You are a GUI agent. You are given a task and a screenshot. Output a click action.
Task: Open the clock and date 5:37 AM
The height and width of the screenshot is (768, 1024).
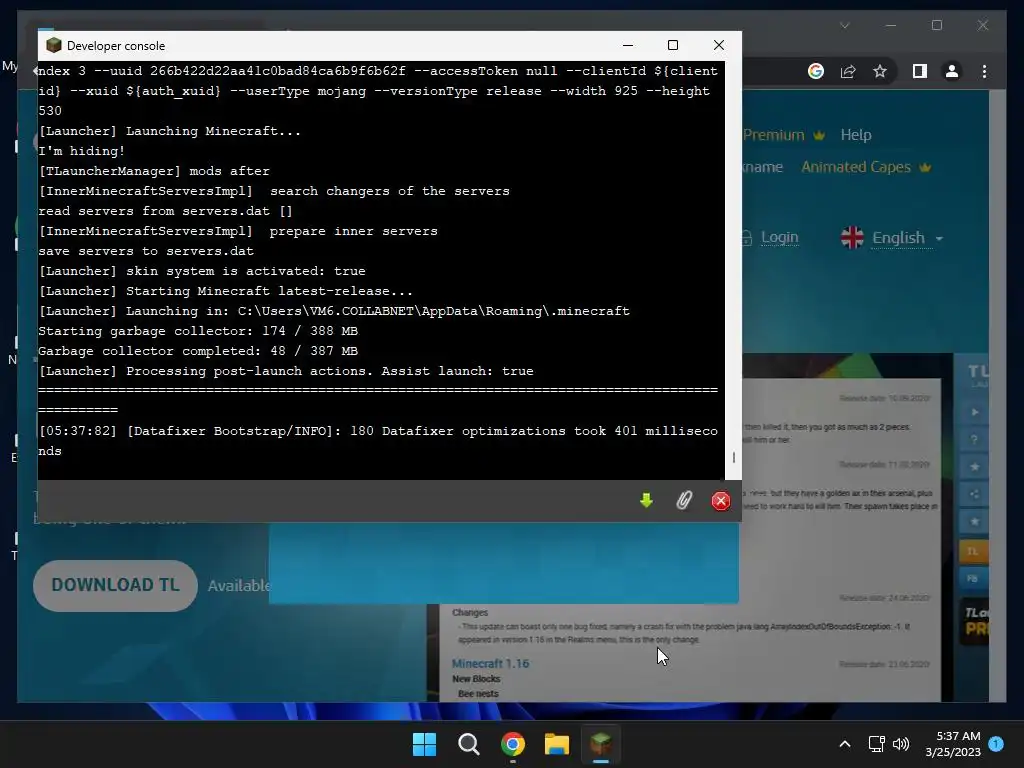click(953, 744)
